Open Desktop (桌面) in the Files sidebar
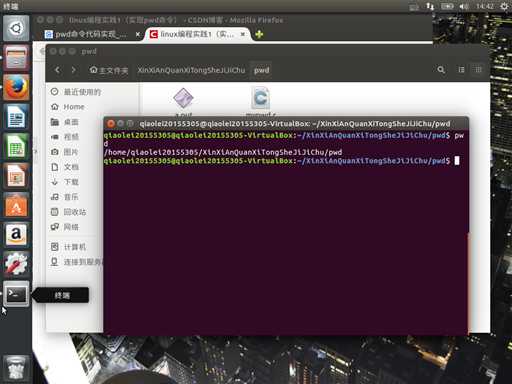Image resolution: width=512 pixels, height=384 pixels. (65, 122)
